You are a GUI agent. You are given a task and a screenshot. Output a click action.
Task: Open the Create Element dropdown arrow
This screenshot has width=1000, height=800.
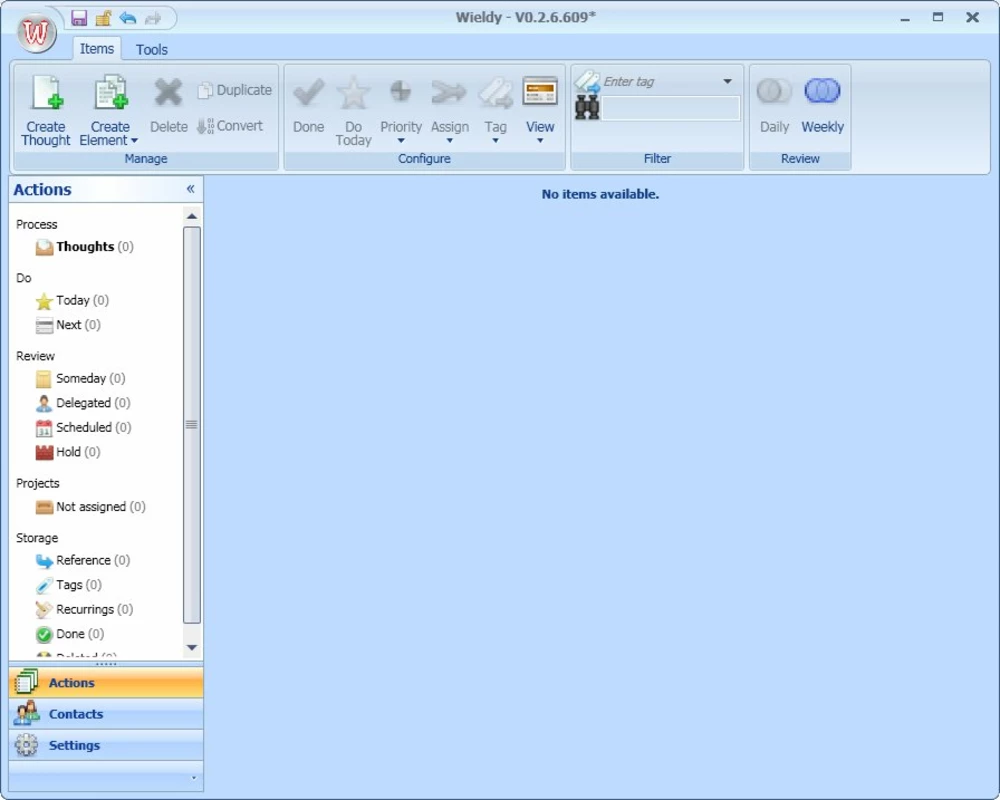(134, 140)
